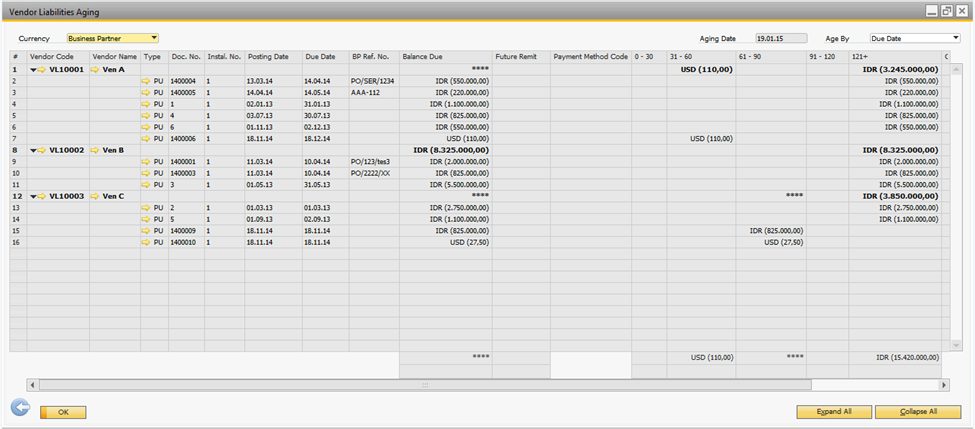Click the Payment Method Code column header
Image resolution: width=975 pixels, height=429 pixels.
click(591, 57)
